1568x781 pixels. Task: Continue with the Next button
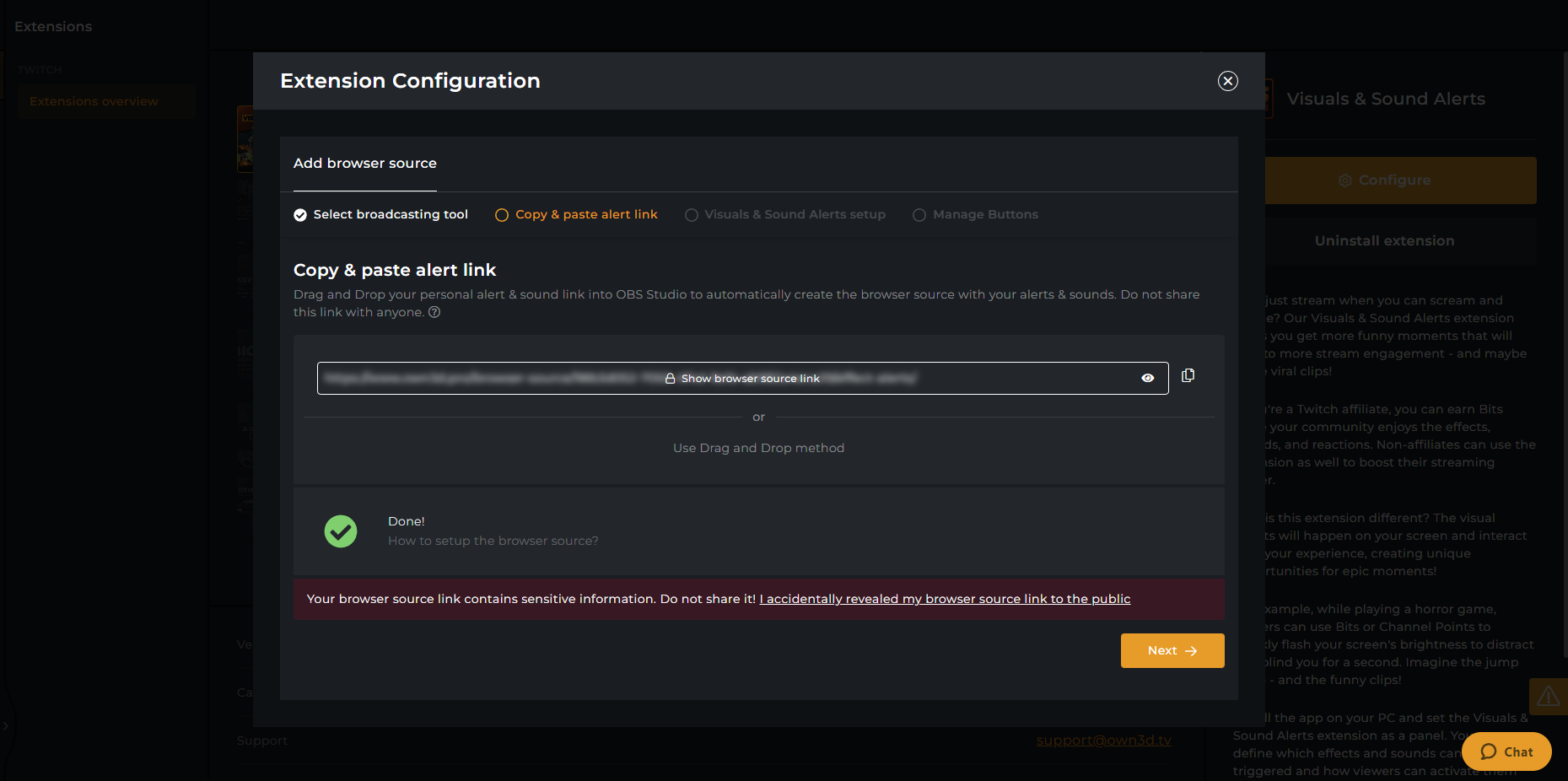(x=1172, y=650)
